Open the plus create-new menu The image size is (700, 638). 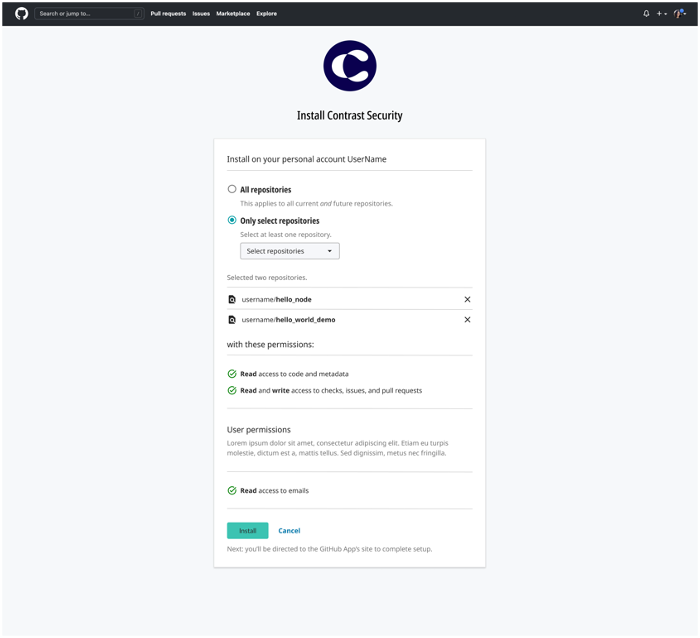click(x=662, y=13)
